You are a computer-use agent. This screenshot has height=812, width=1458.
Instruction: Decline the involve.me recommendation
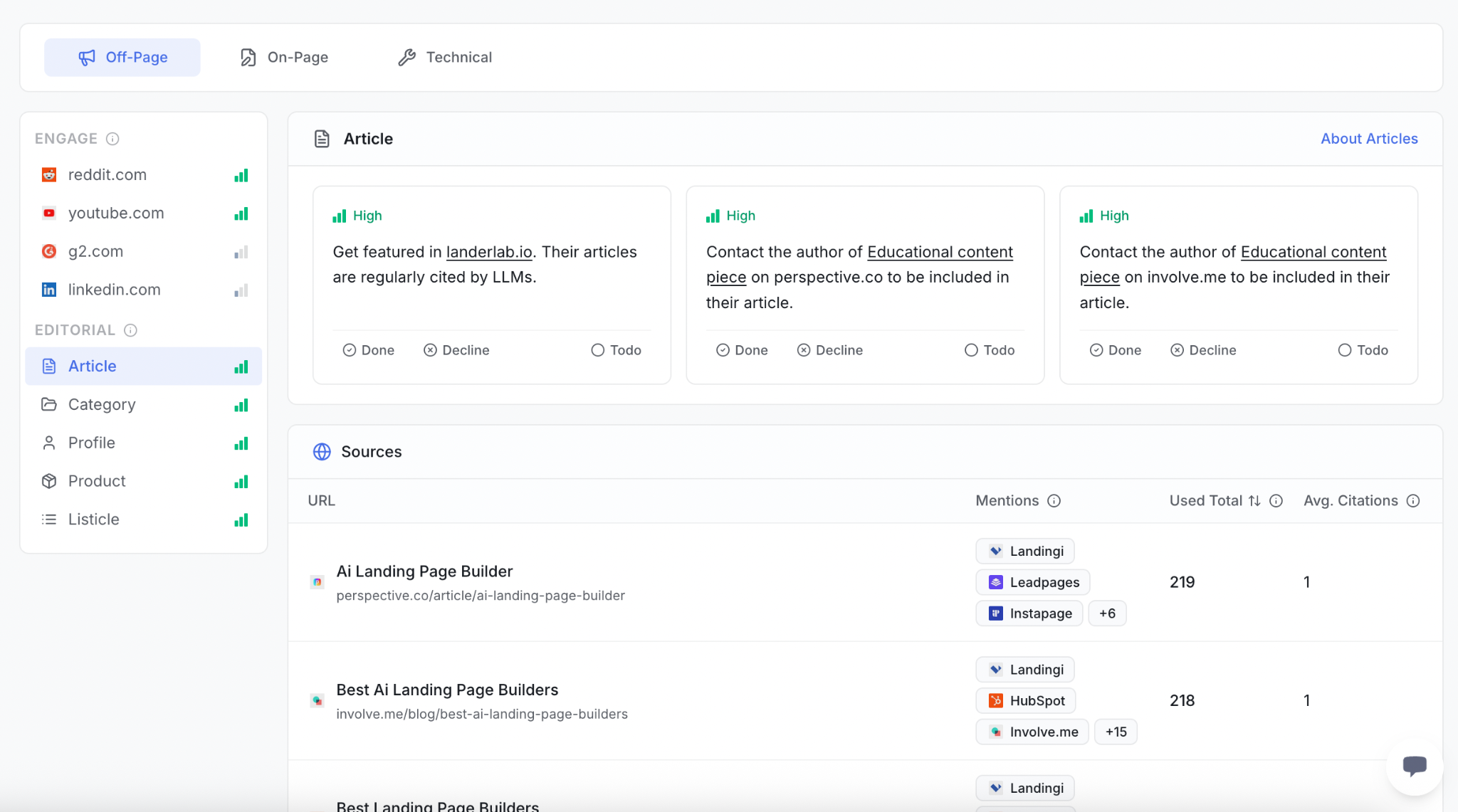click(1203, 350)
